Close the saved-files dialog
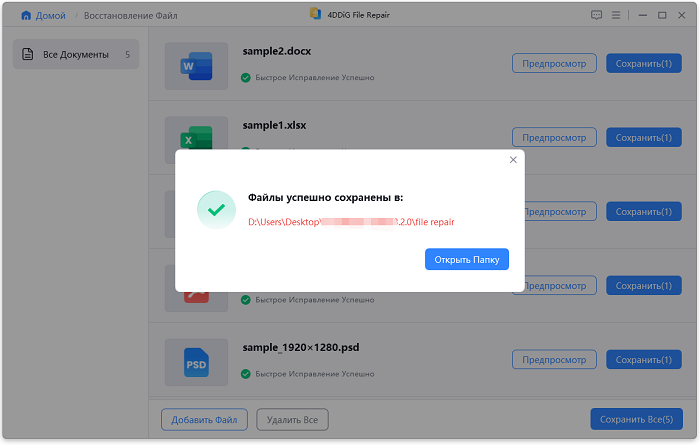Image resolution: width=700 pixels, height=445 pixels. click(513, 160)
